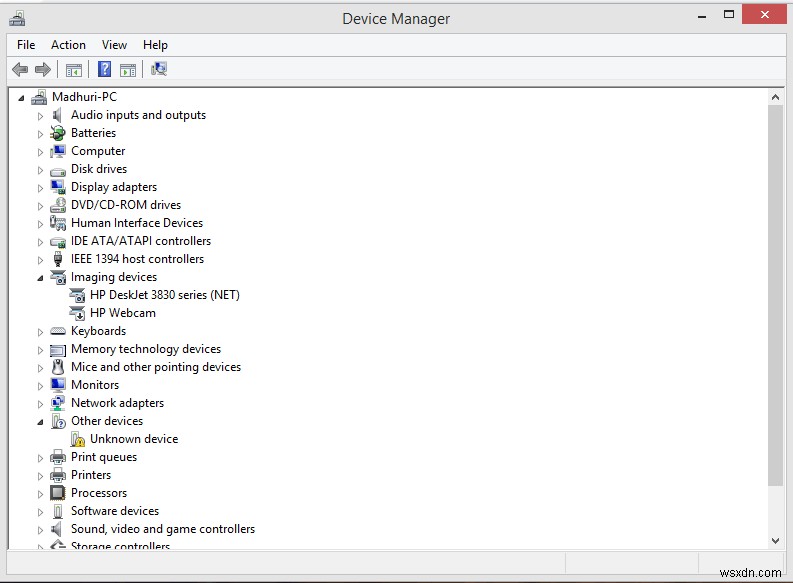Click the Show/Hide Console Tree toolbar icon

click(74, 70)
